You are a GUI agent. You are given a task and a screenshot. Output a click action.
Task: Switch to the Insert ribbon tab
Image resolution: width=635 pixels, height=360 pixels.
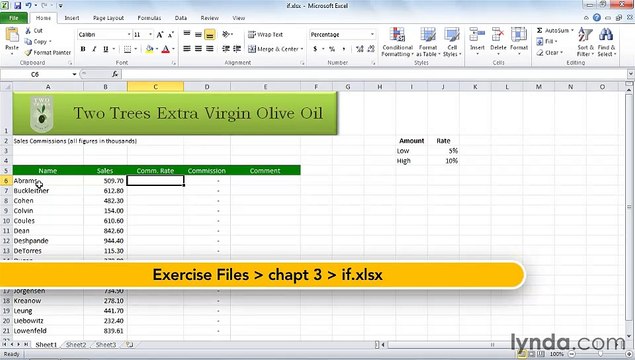pos(72,18)
